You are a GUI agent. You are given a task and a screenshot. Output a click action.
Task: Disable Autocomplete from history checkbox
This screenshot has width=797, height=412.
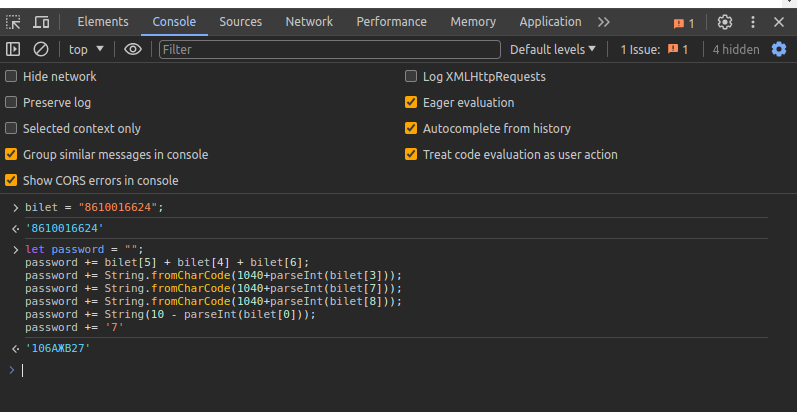411,129
